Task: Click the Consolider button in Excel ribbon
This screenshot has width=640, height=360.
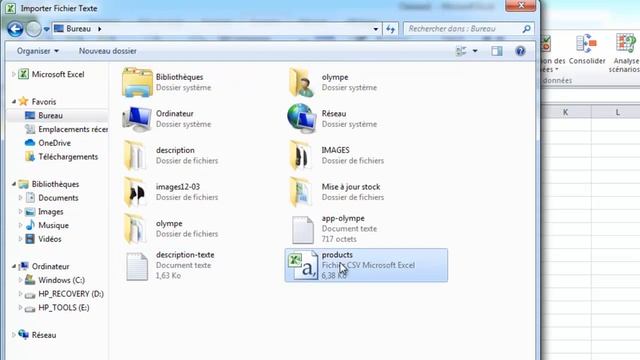Action: [587, 49]
